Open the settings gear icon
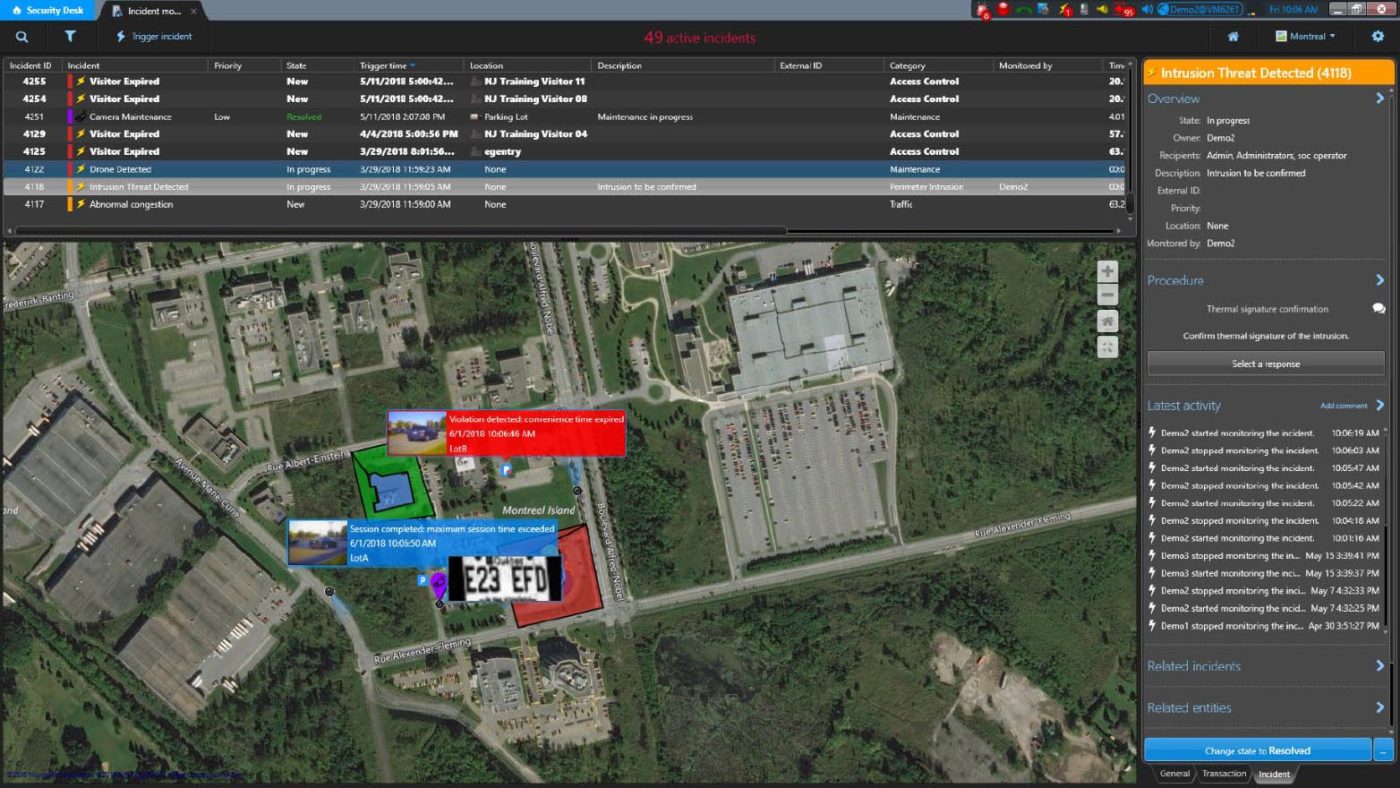Viewport: 1400px width, 788px height. pos(1378,35)
